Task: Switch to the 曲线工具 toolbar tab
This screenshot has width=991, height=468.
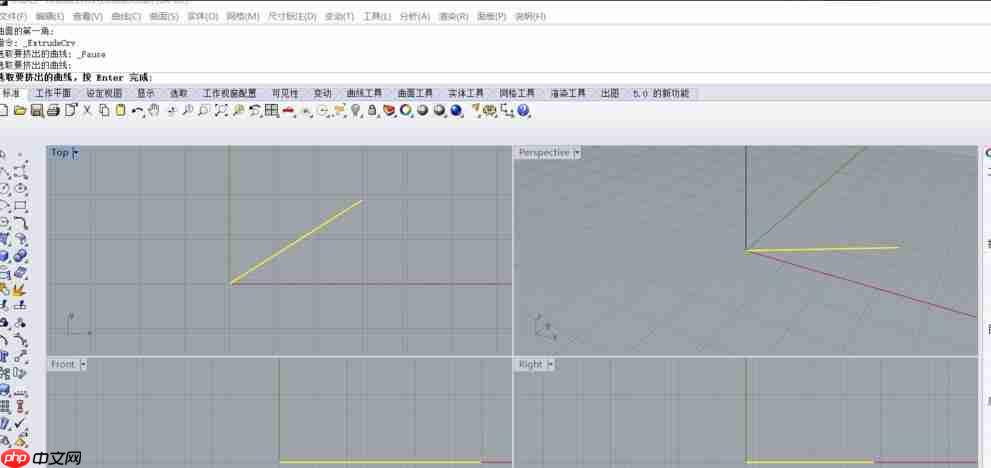Action: coord(365,93)
